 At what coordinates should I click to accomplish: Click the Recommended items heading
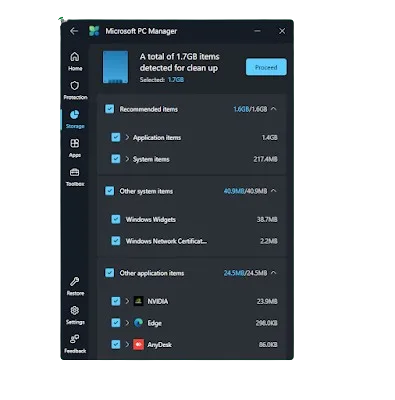[x=149, y=109]
